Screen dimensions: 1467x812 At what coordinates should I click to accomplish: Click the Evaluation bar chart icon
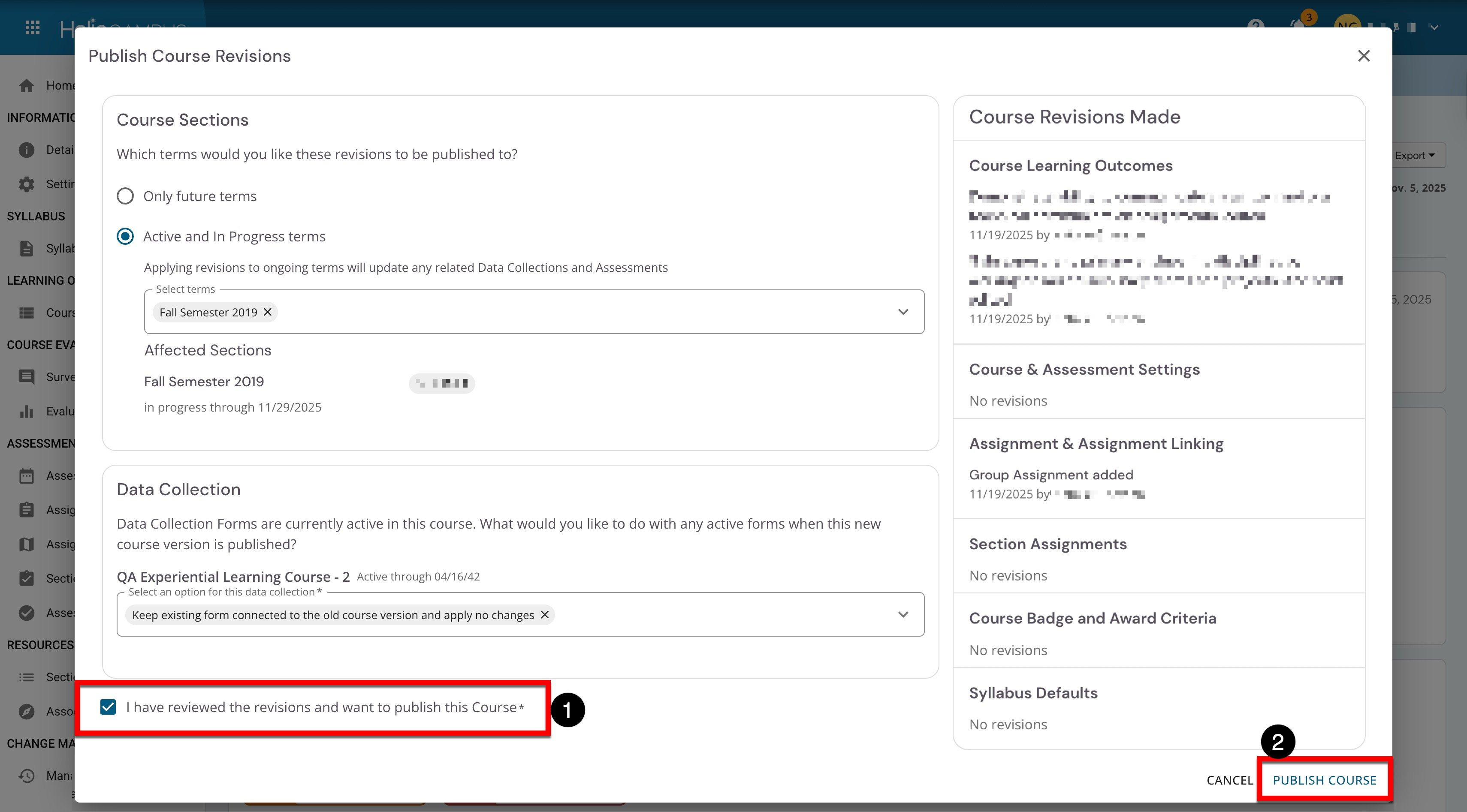tap(26, 412)
